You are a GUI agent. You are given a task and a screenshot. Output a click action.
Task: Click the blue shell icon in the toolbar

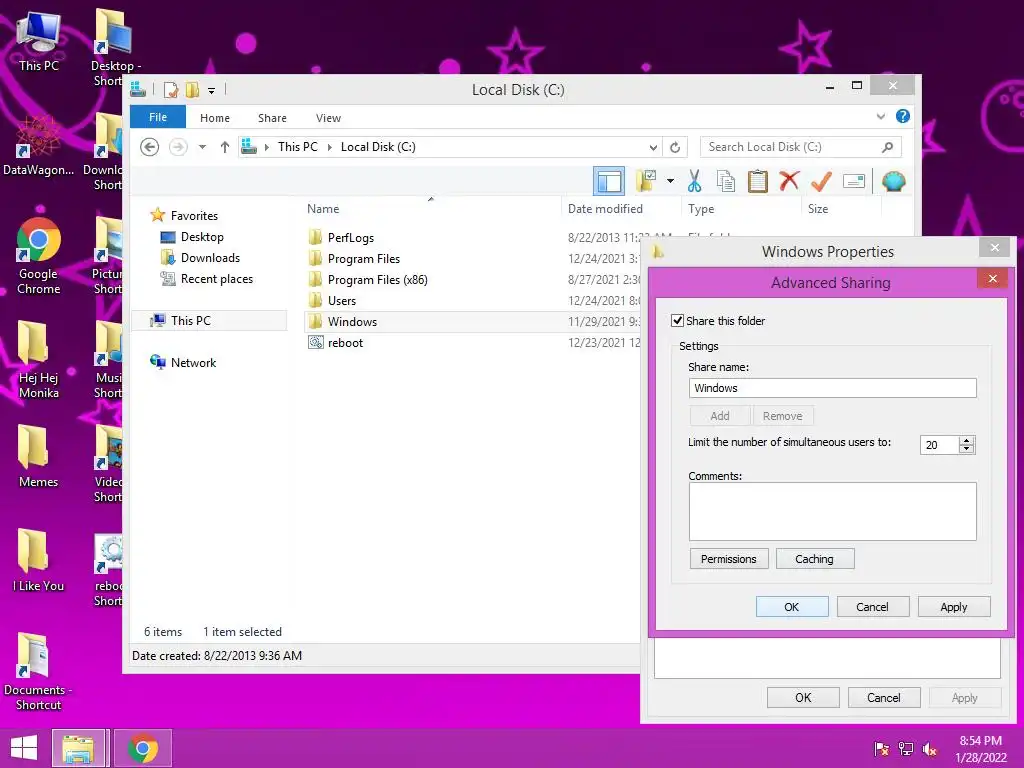(x=893, y=181)
